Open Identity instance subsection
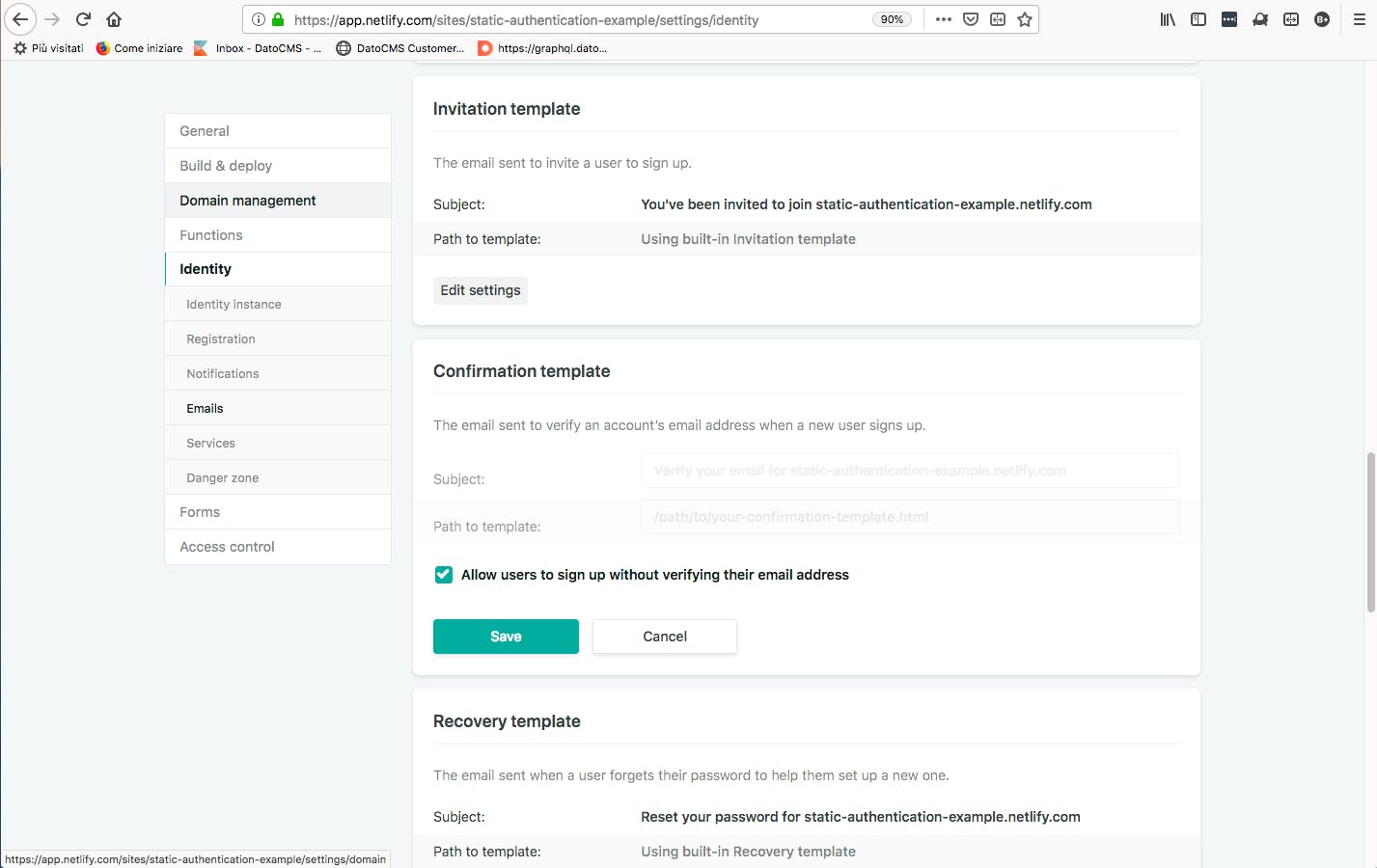Screen dimensions: 1377x868 point(278,304)
